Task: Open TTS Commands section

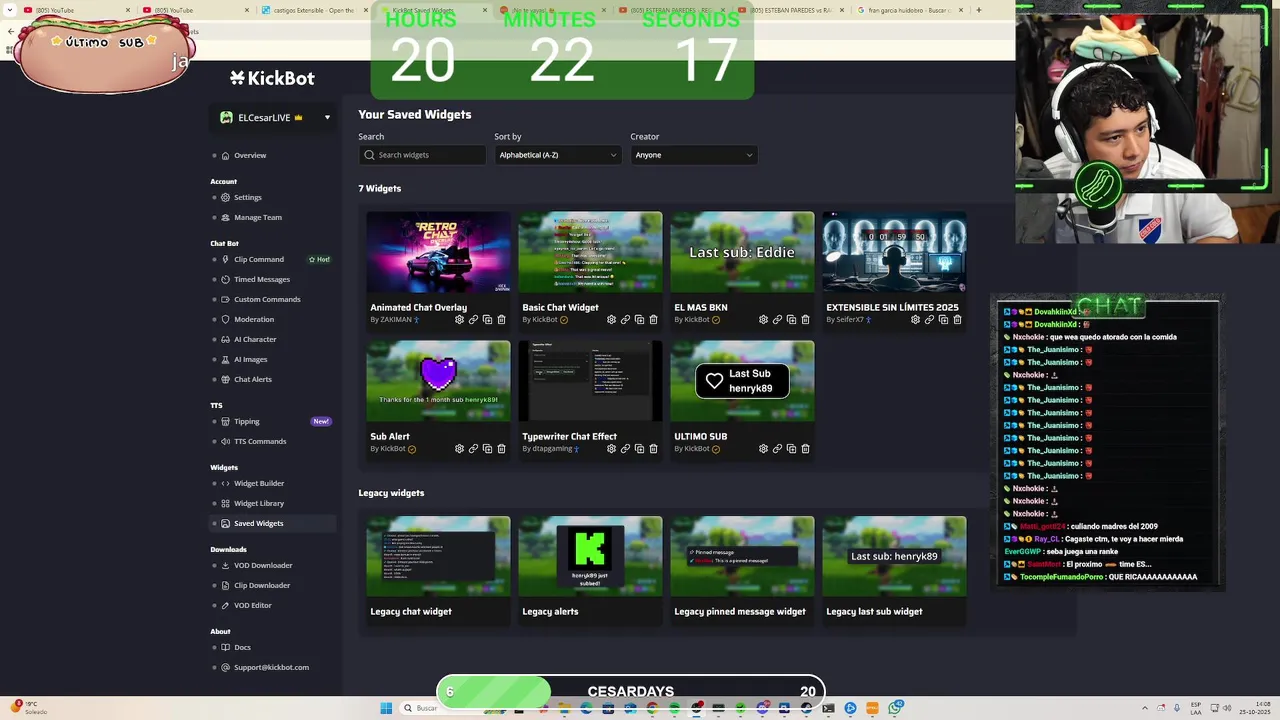Action: tap(260, 442)
